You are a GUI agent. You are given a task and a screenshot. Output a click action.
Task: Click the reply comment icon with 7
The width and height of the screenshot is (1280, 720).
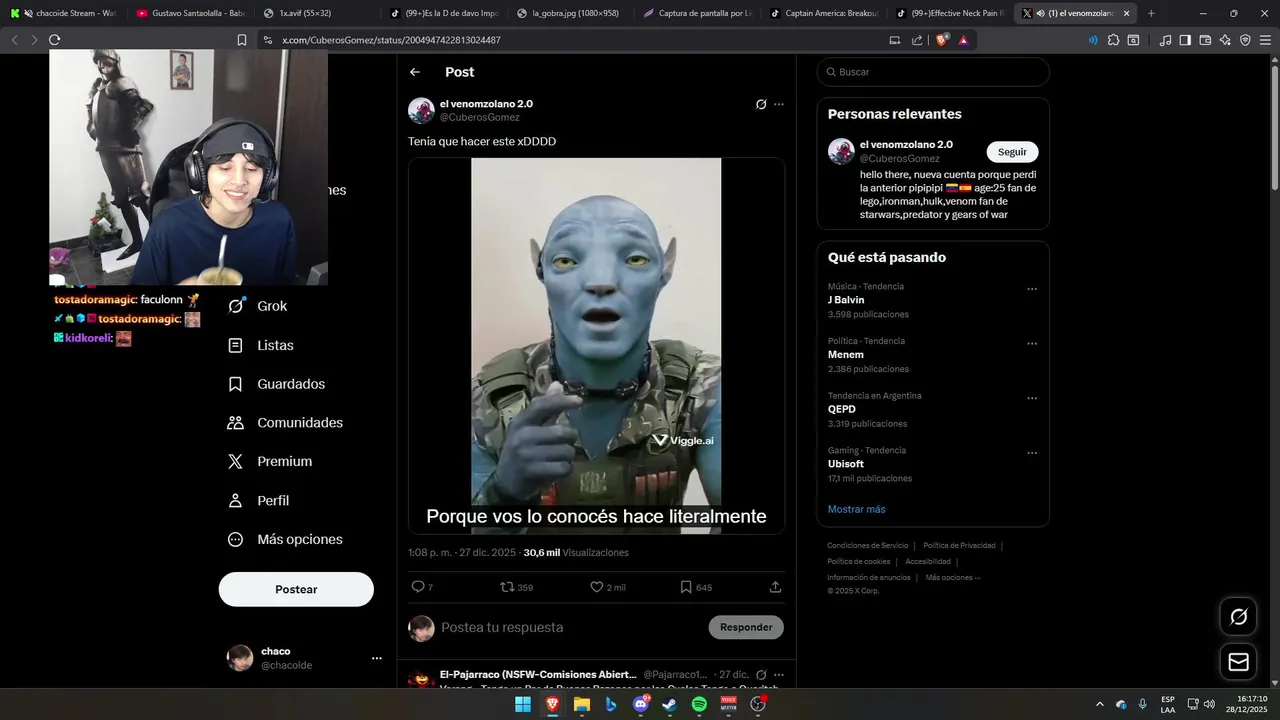tap(422, 587)
